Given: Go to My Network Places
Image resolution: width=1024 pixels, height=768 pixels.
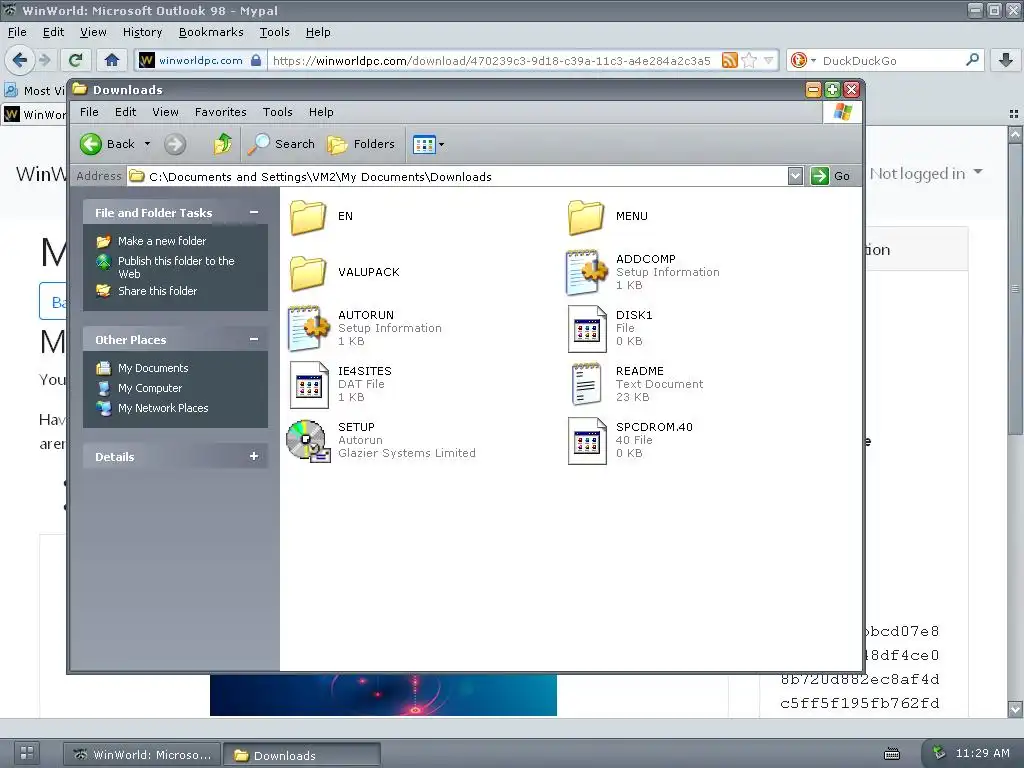Looking at the screenshot, I should [x=163, y=408].
